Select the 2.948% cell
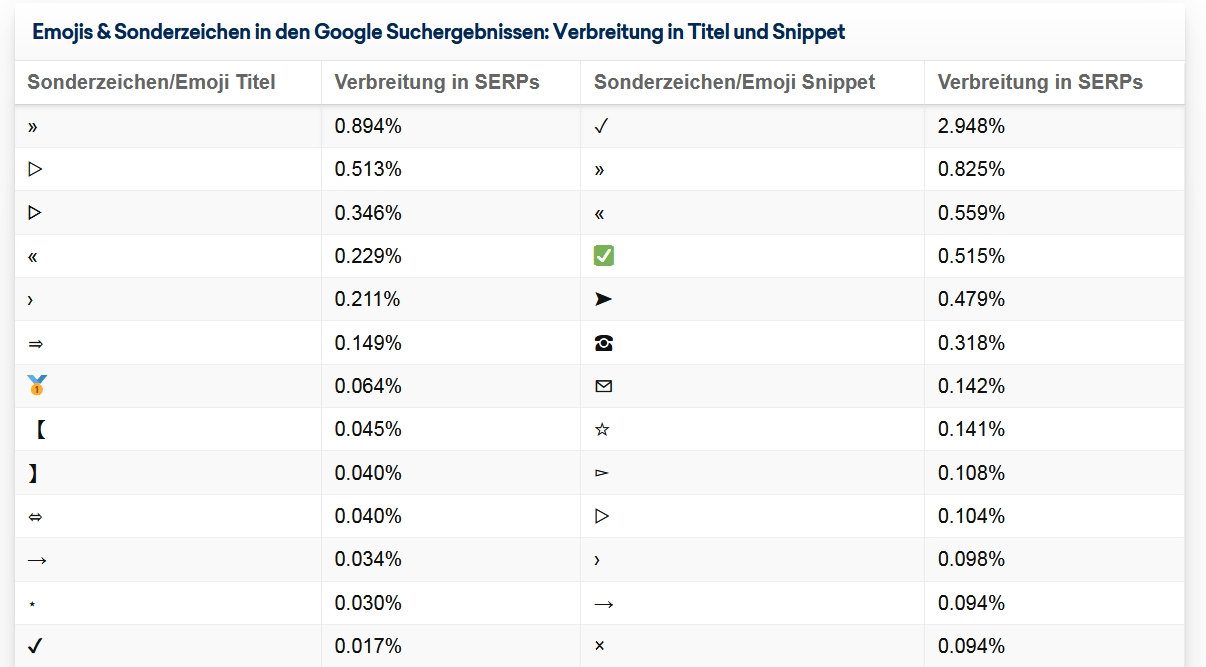This screenshot has height=667, width=1206. (971, 126)
